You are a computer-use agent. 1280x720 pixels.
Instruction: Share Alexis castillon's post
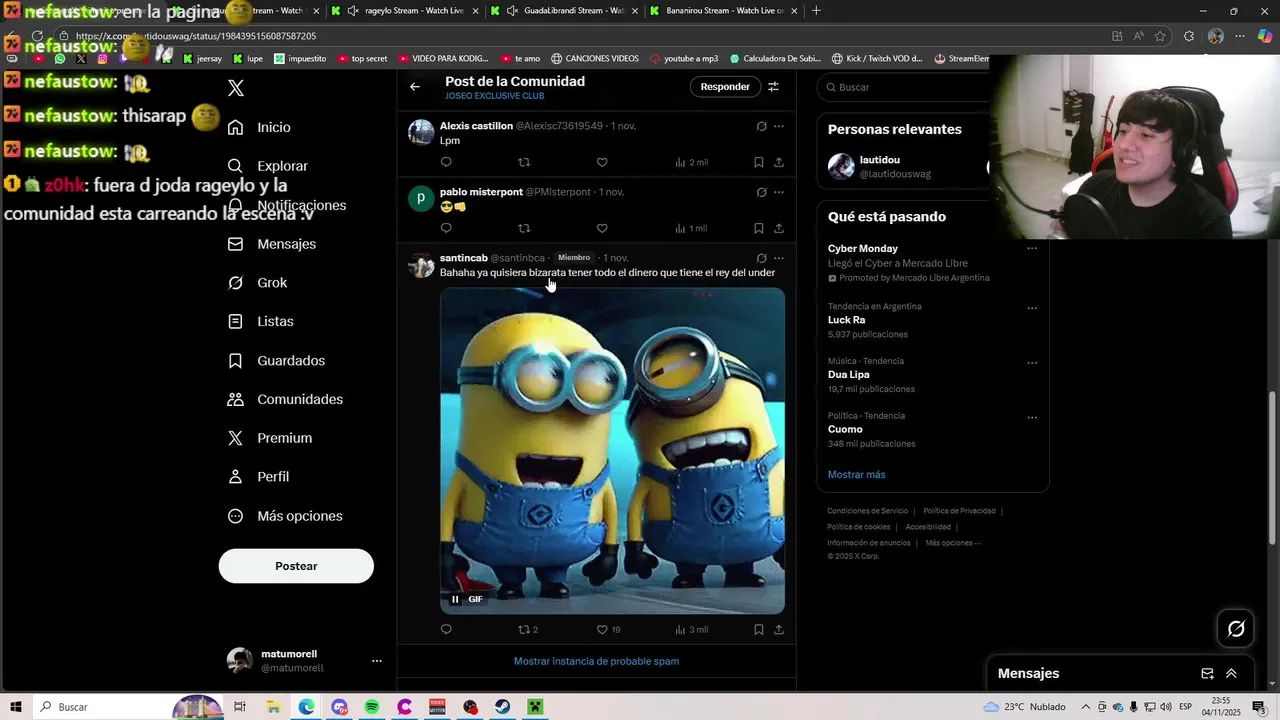pyautogui.click(x=779, y=162)
